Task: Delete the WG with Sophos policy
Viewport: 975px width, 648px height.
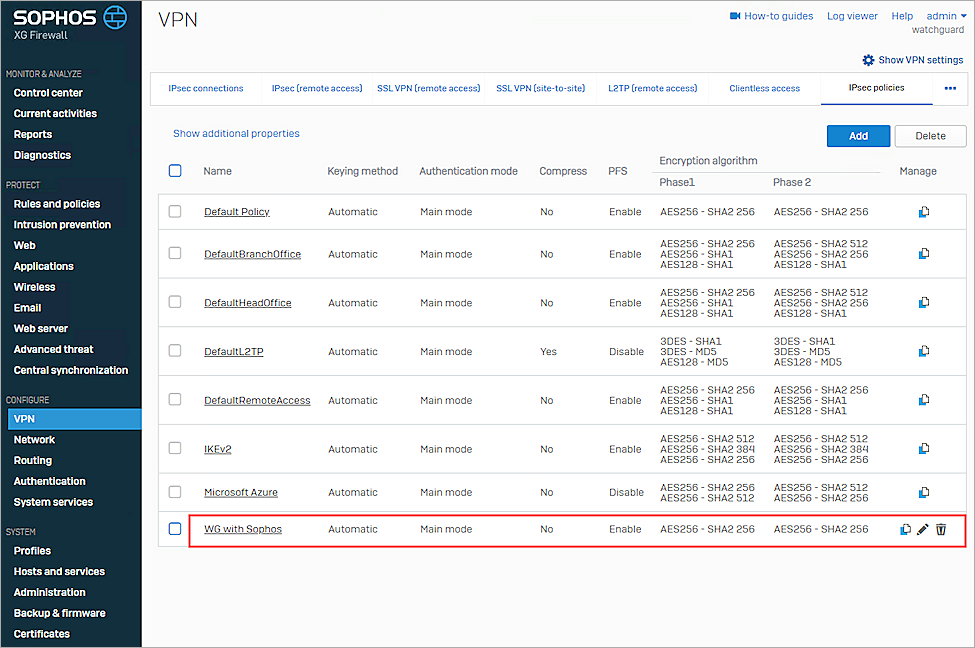Action: (940, 529)
